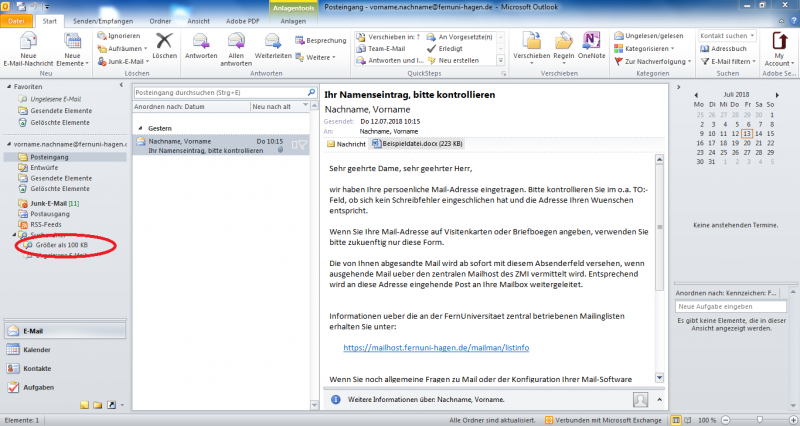Open the Anlagen tab
This screenshot has width=800, height=426.
[x=293, y=21]
